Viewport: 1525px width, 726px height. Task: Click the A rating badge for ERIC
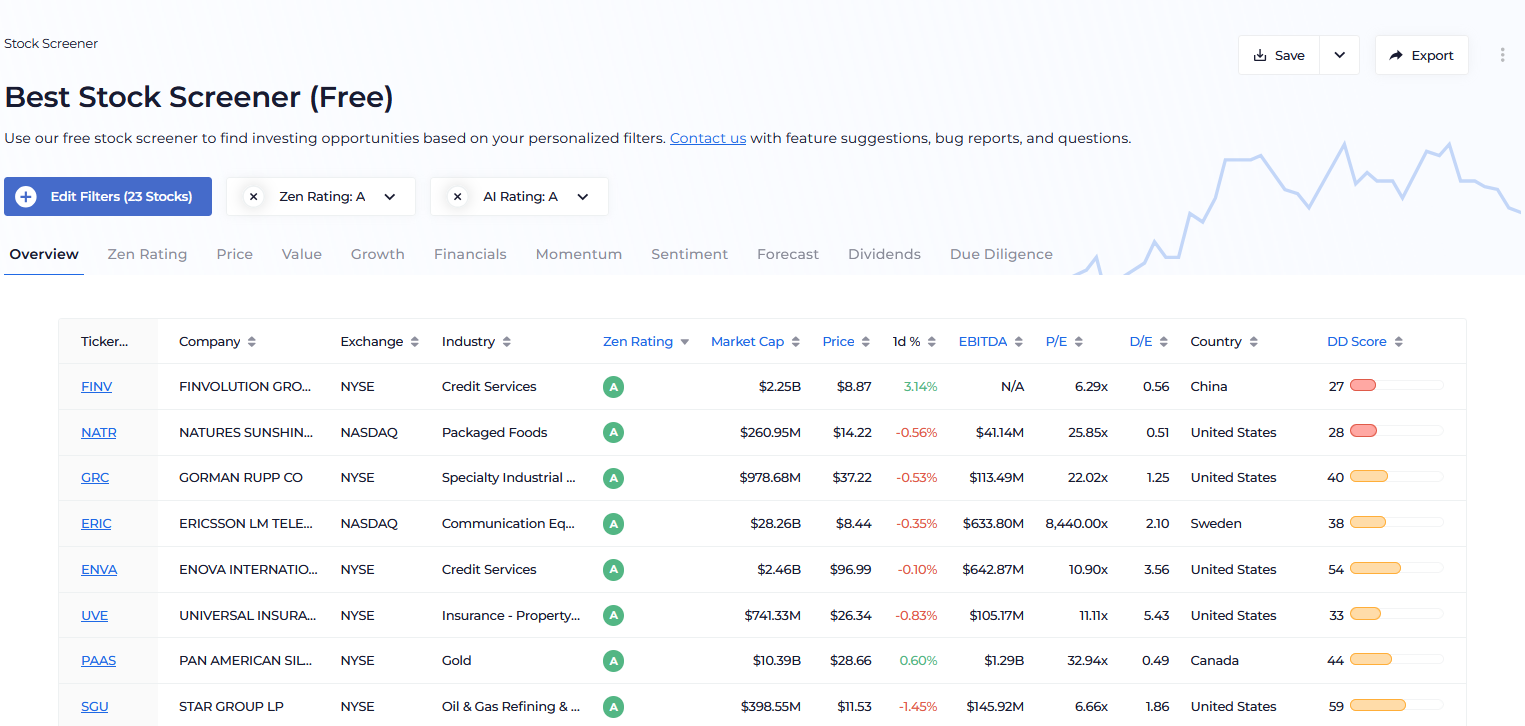(x=614, y=524)
